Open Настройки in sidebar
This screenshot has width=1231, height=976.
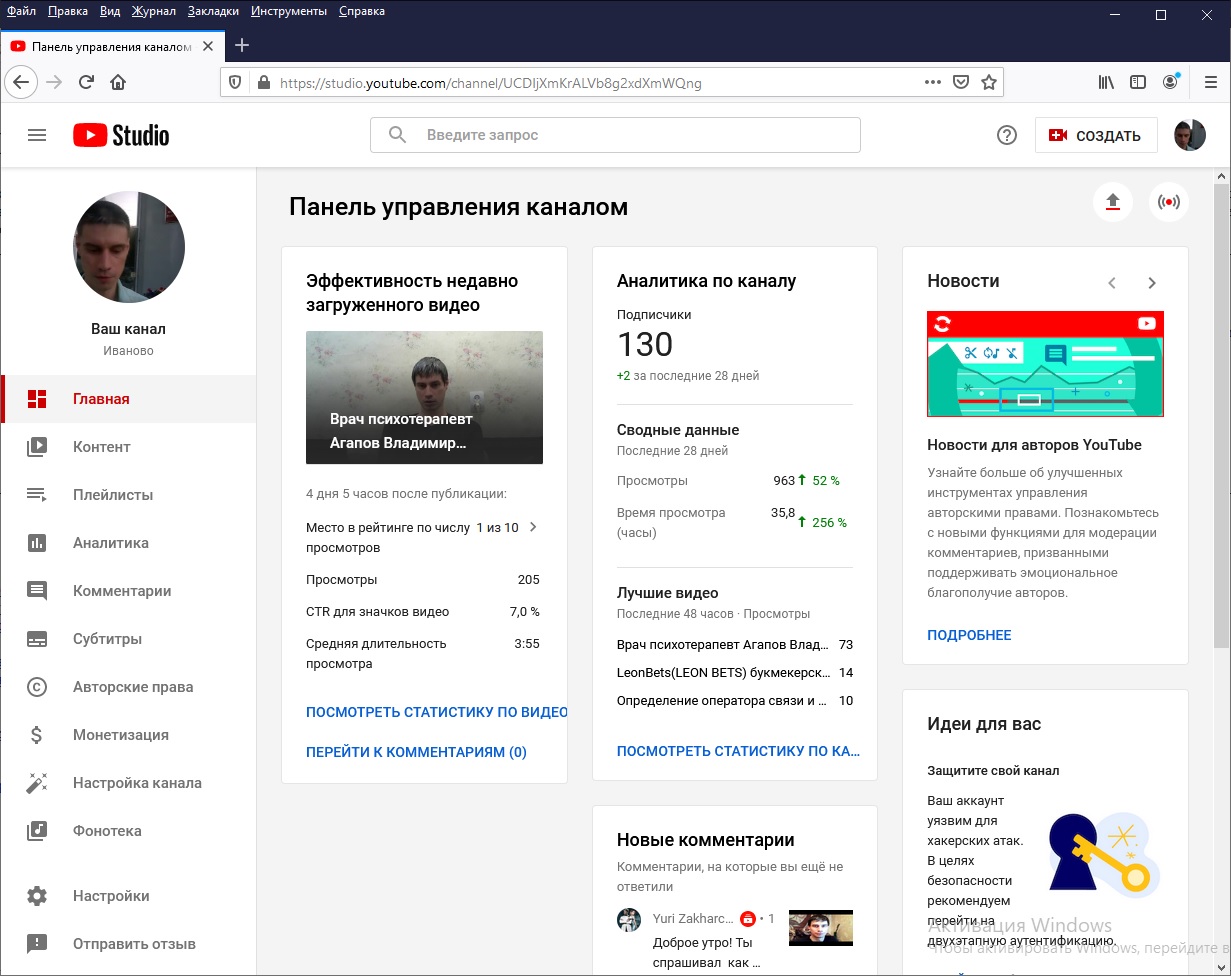pyautogui.click(x=128, y=896)
